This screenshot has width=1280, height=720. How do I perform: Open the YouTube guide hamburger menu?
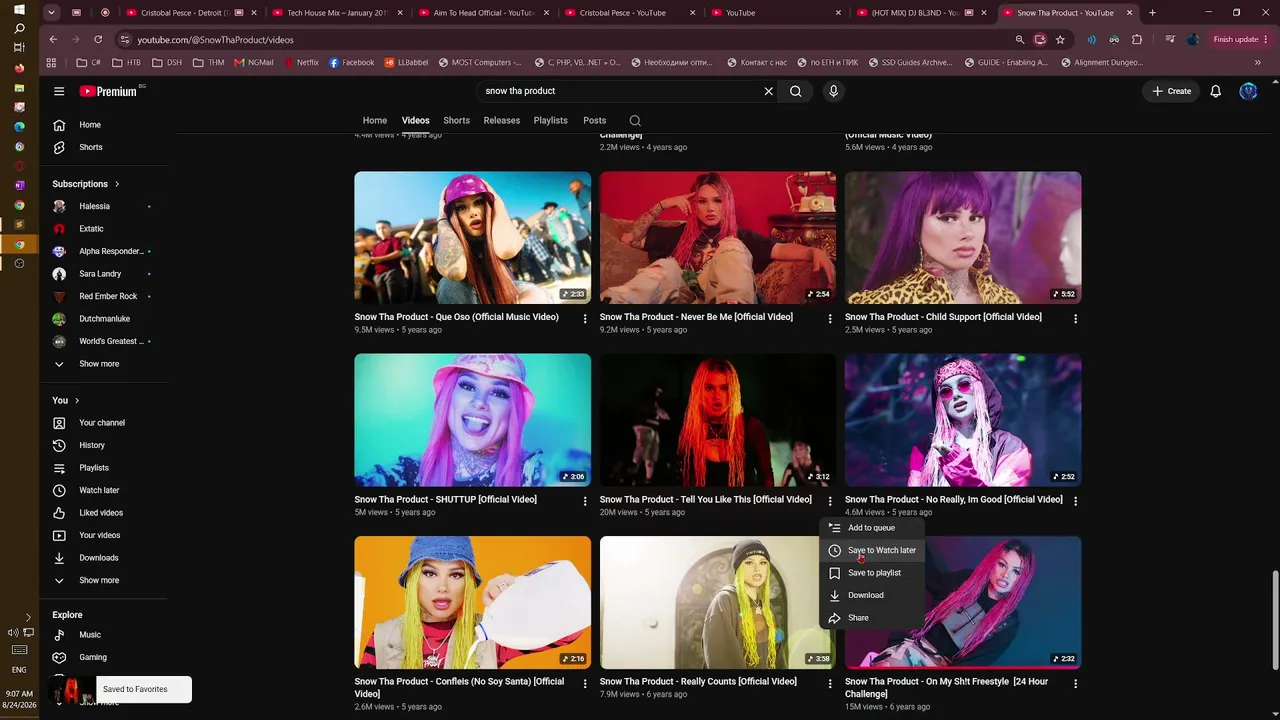tap(59, 91)
